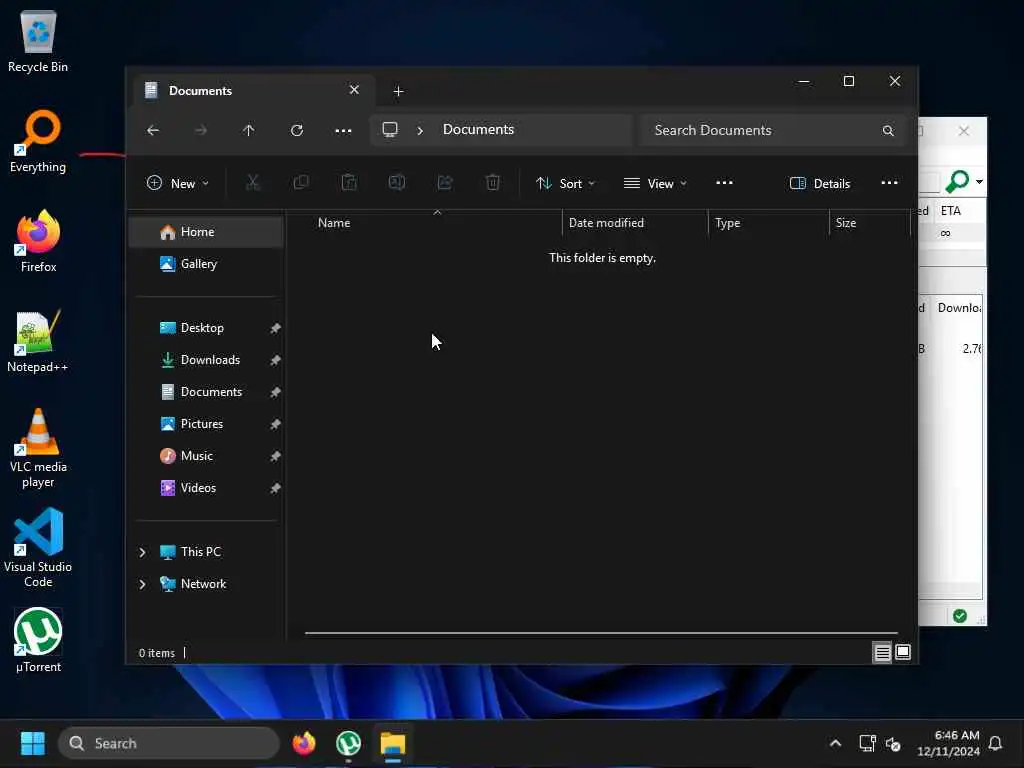Go back with the left arrow button
Image resolution: width=1024 pixels, height=768 pixels.
[x=153, y=131]
